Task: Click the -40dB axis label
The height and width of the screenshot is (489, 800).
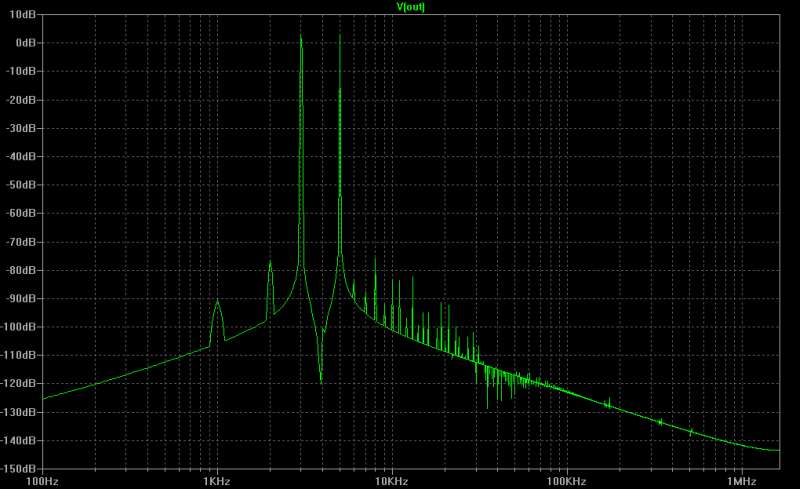Action: tap(21, 156)
